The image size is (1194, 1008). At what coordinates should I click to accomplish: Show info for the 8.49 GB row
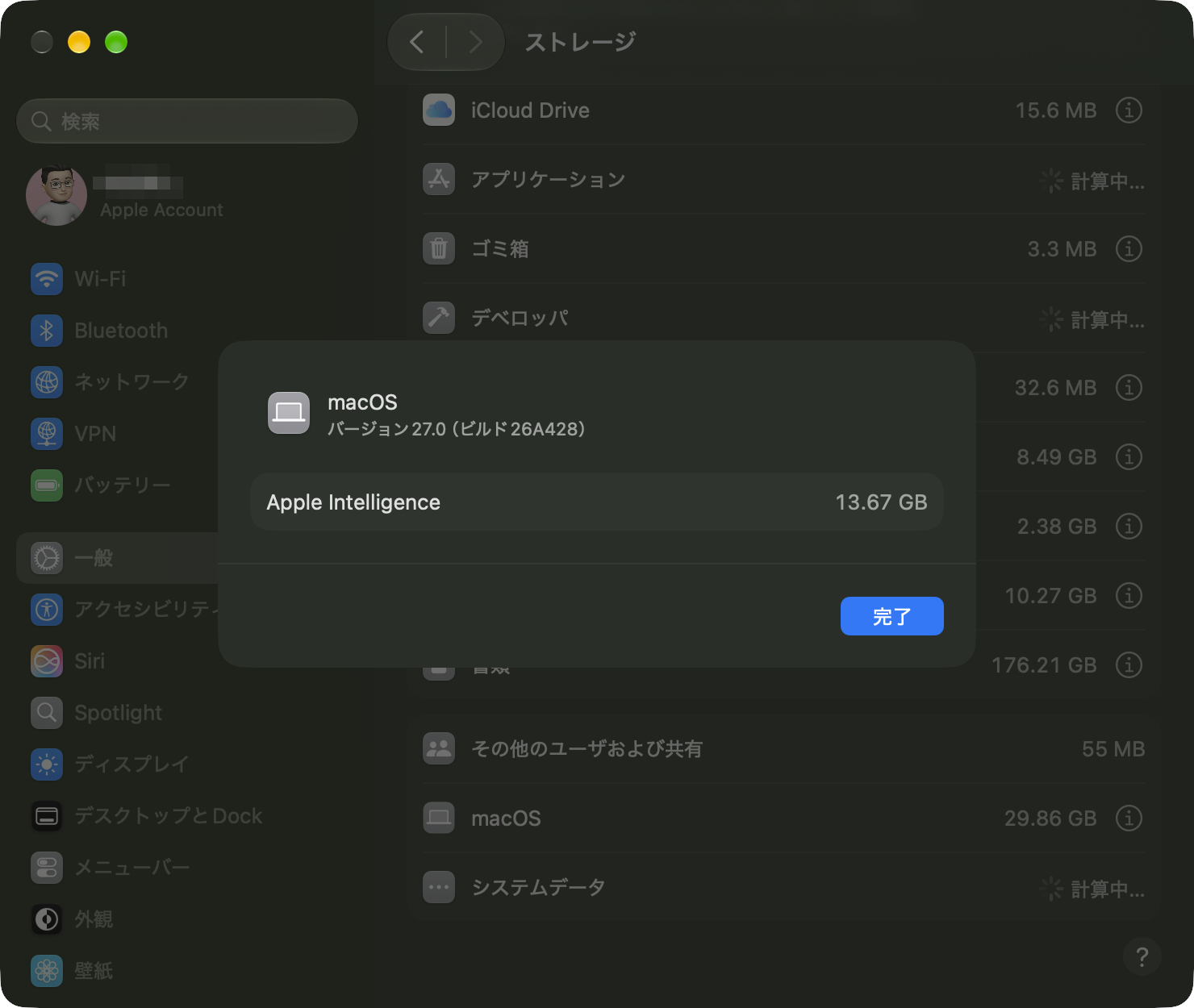tap(1129, 456)
